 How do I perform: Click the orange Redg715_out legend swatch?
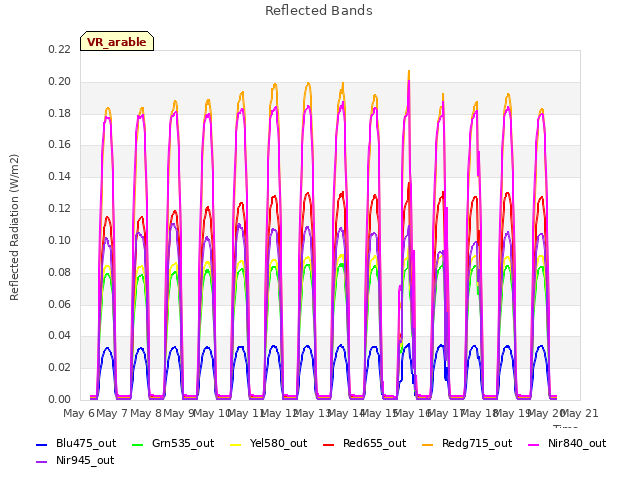(x=428, y=444)
